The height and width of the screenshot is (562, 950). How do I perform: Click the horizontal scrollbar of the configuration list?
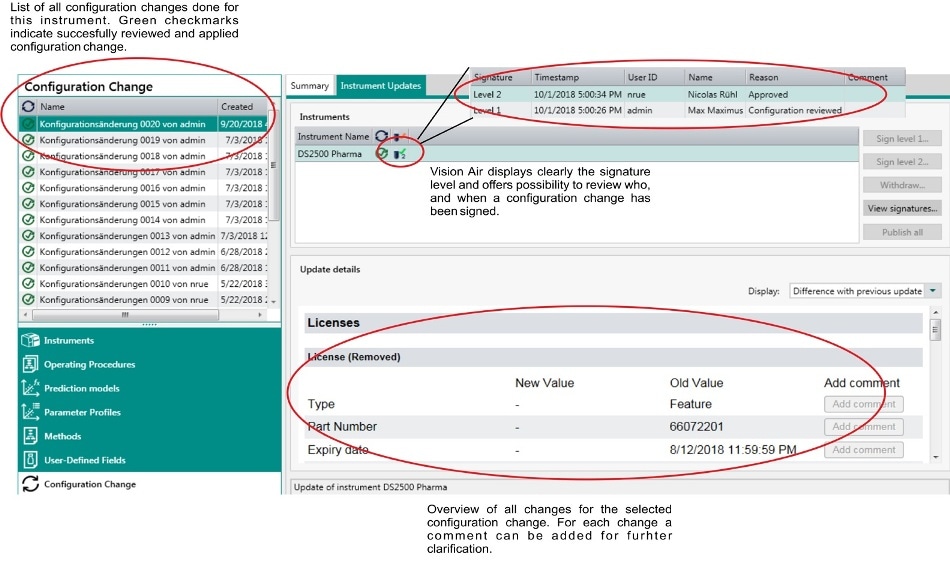pyautogui.click(x=125, y=315)
